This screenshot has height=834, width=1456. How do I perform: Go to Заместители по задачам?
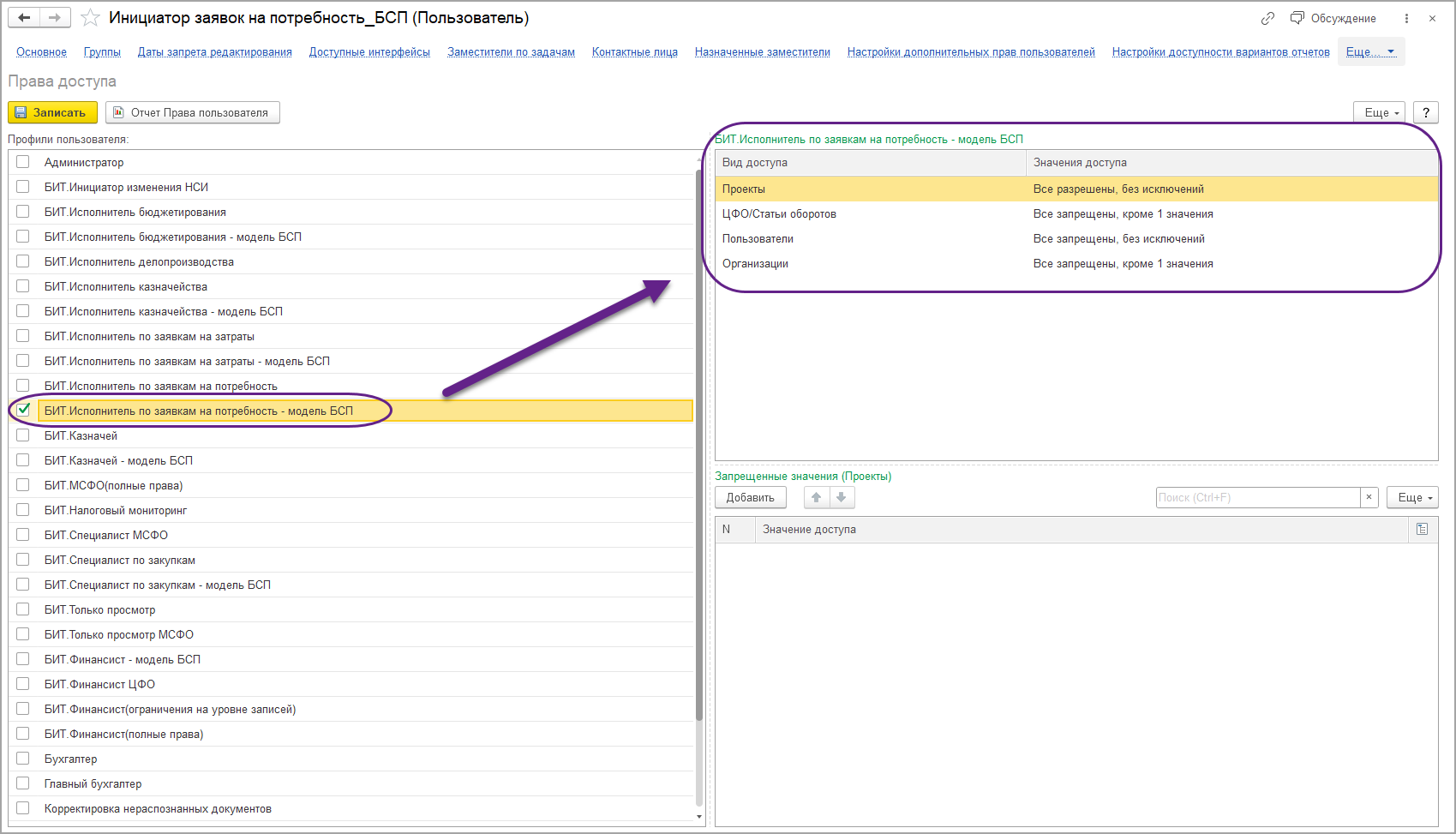click(x=511, y=51)
